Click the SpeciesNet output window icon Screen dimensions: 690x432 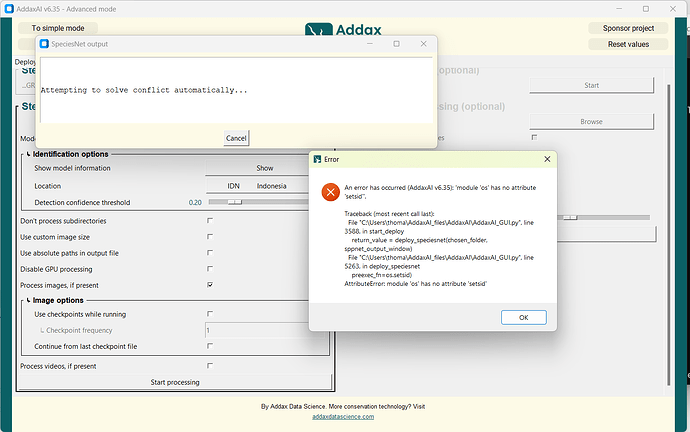(44, 44)
